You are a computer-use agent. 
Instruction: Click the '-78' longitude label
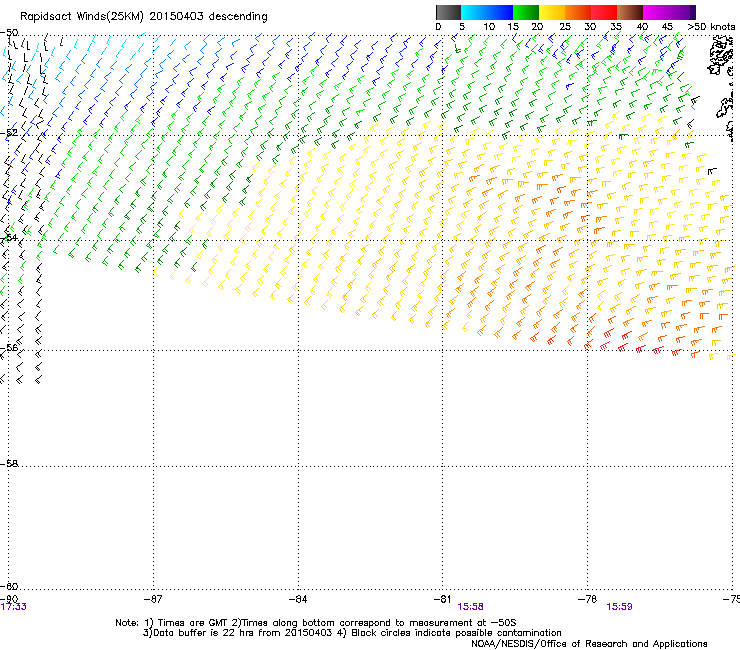[587, 599]
